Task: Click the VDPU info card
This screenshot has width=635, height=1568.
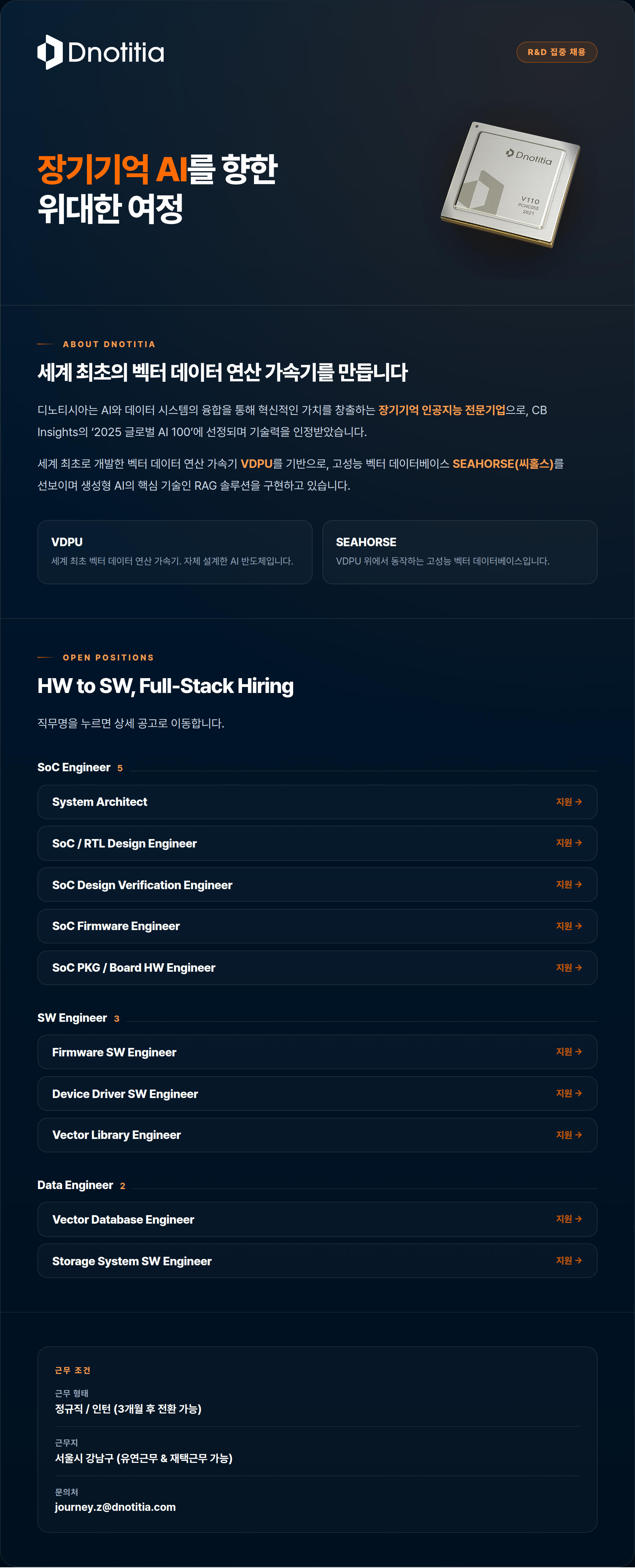Action: 175,552
